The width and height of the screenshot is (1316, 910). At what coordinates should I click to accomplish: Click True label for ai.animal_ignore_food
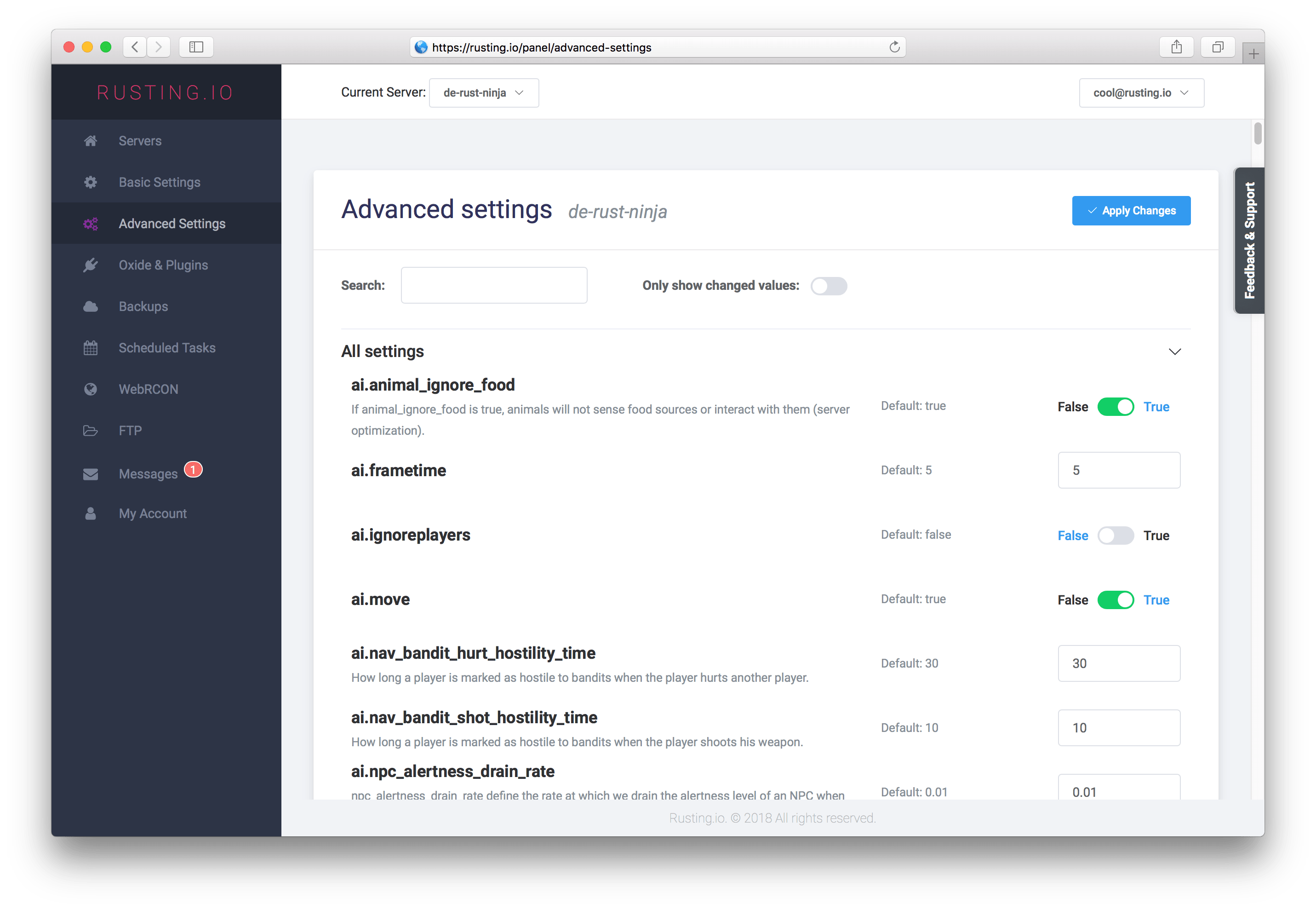[x=1156, y=407]
